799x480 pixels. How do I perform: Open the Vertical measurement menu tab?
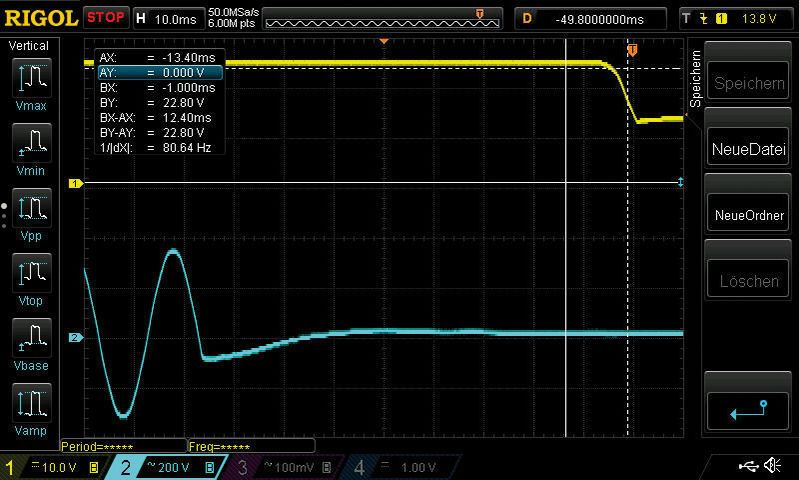[29, 46]
